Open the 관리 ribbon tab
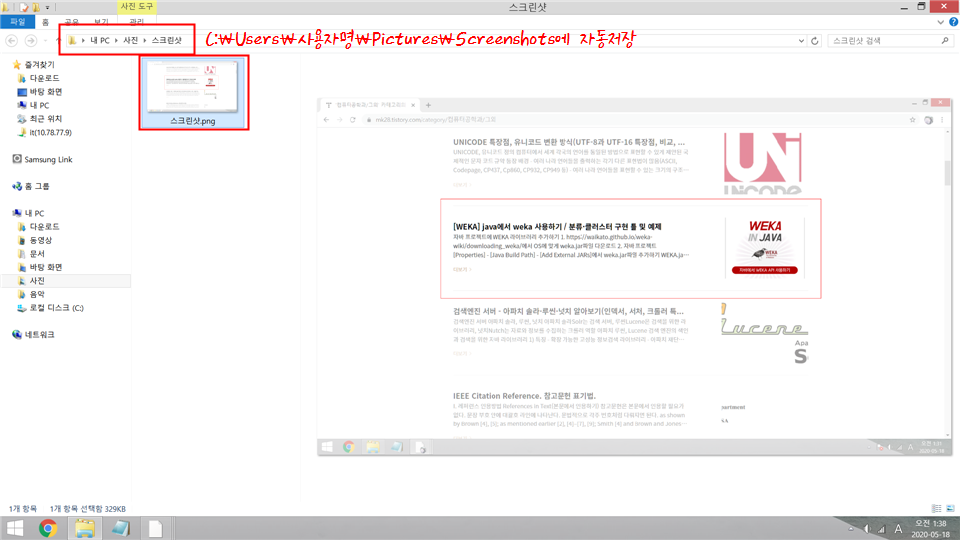Image resolution: width=960 pixels, height=540 pixels. pyautogui.click(x=137, y=22)
